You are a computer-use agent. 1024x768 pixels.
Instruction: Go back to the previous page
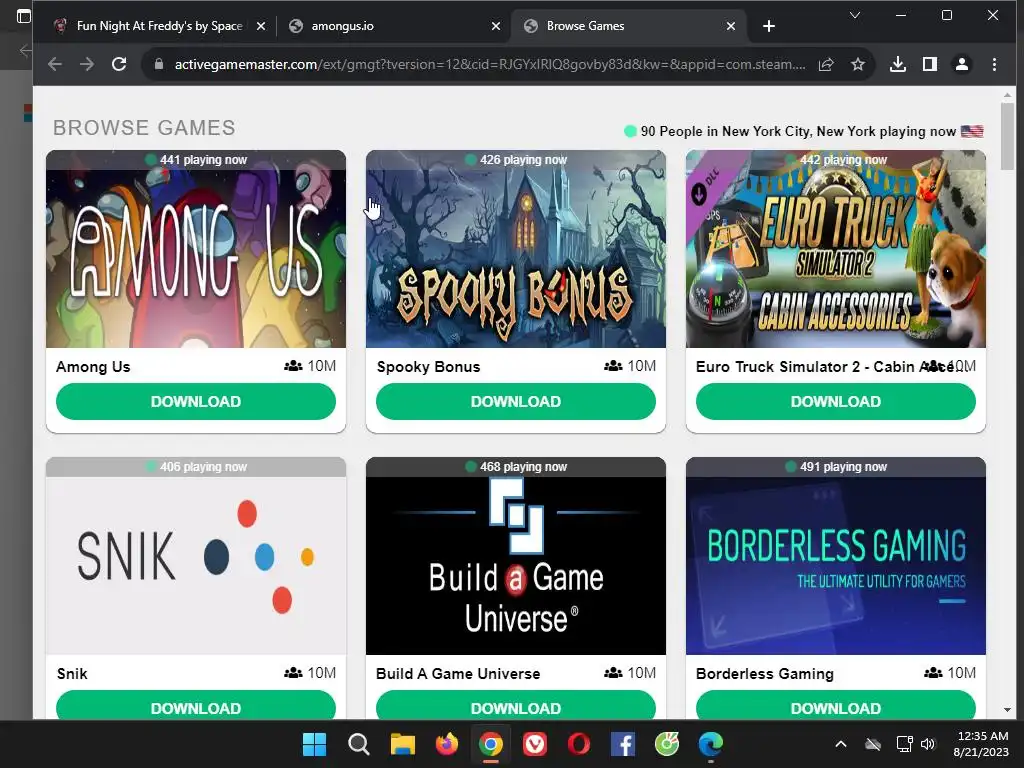(55, 64)
